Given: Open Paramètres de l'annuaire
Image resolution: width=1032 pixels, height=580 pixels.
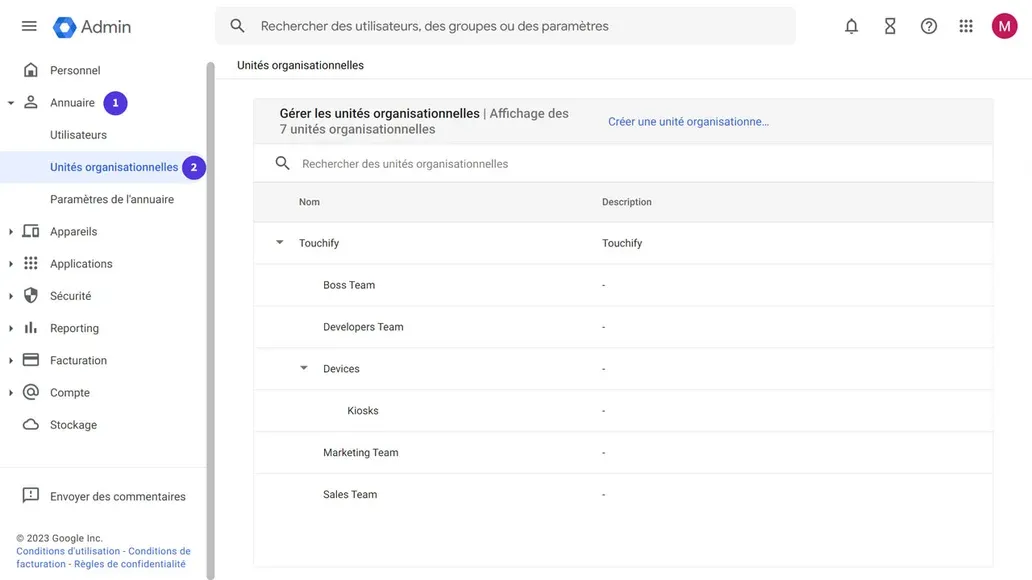Looking at the screenshot, I should [113, 198].
